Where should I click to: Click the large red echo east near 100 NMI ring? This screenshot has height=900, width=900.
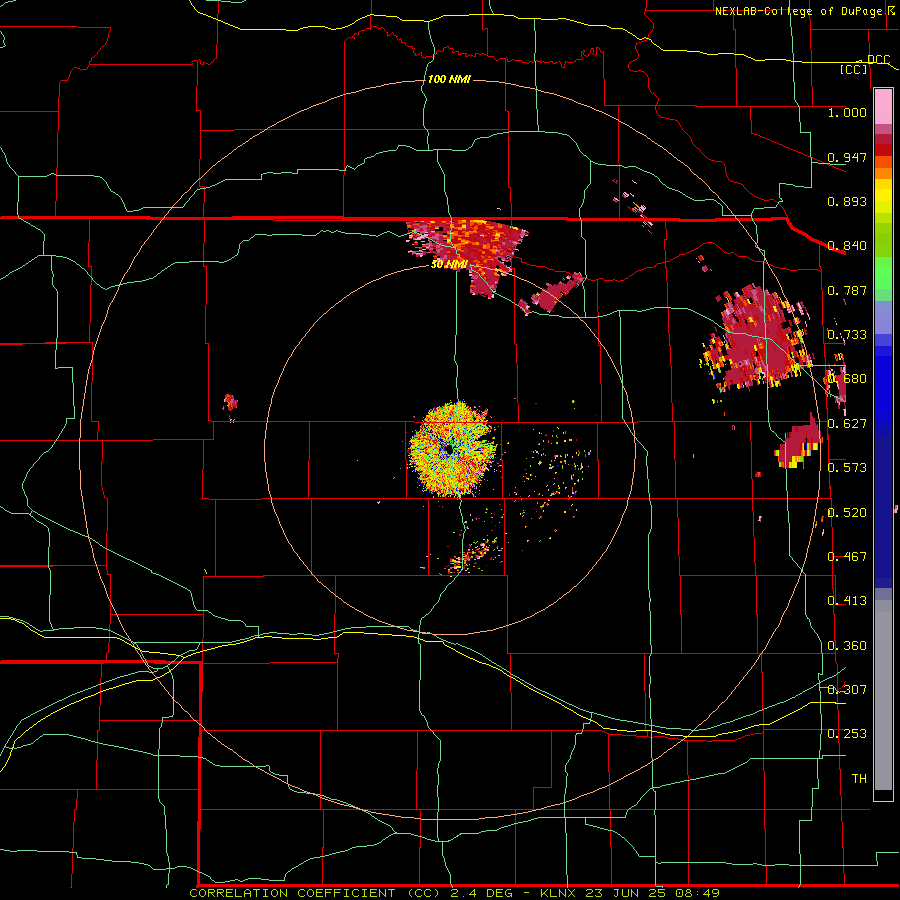pyautogui.click(x=757, y=340)
